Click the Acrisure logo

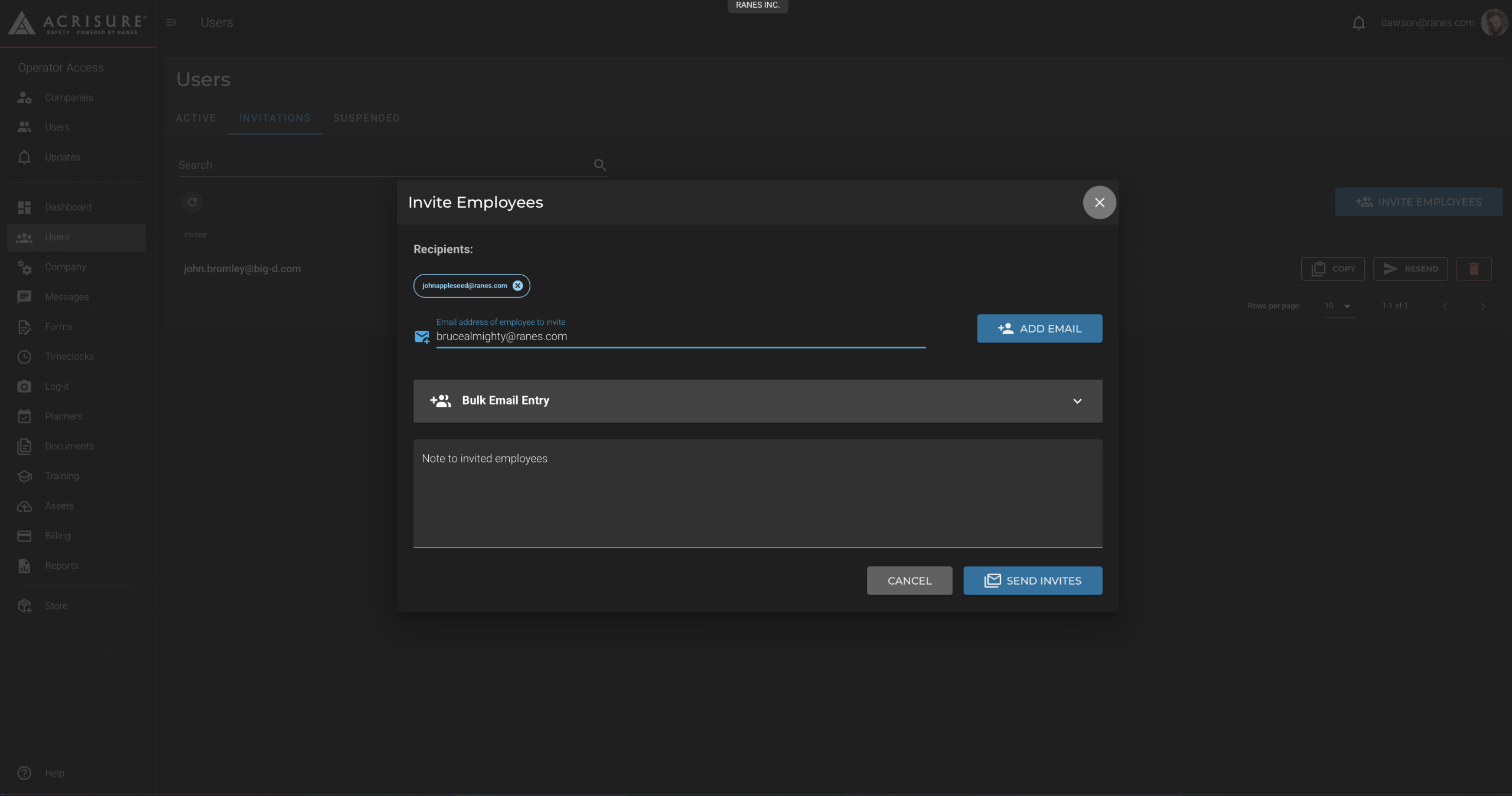pyautogui.click(x=77, y=23)
